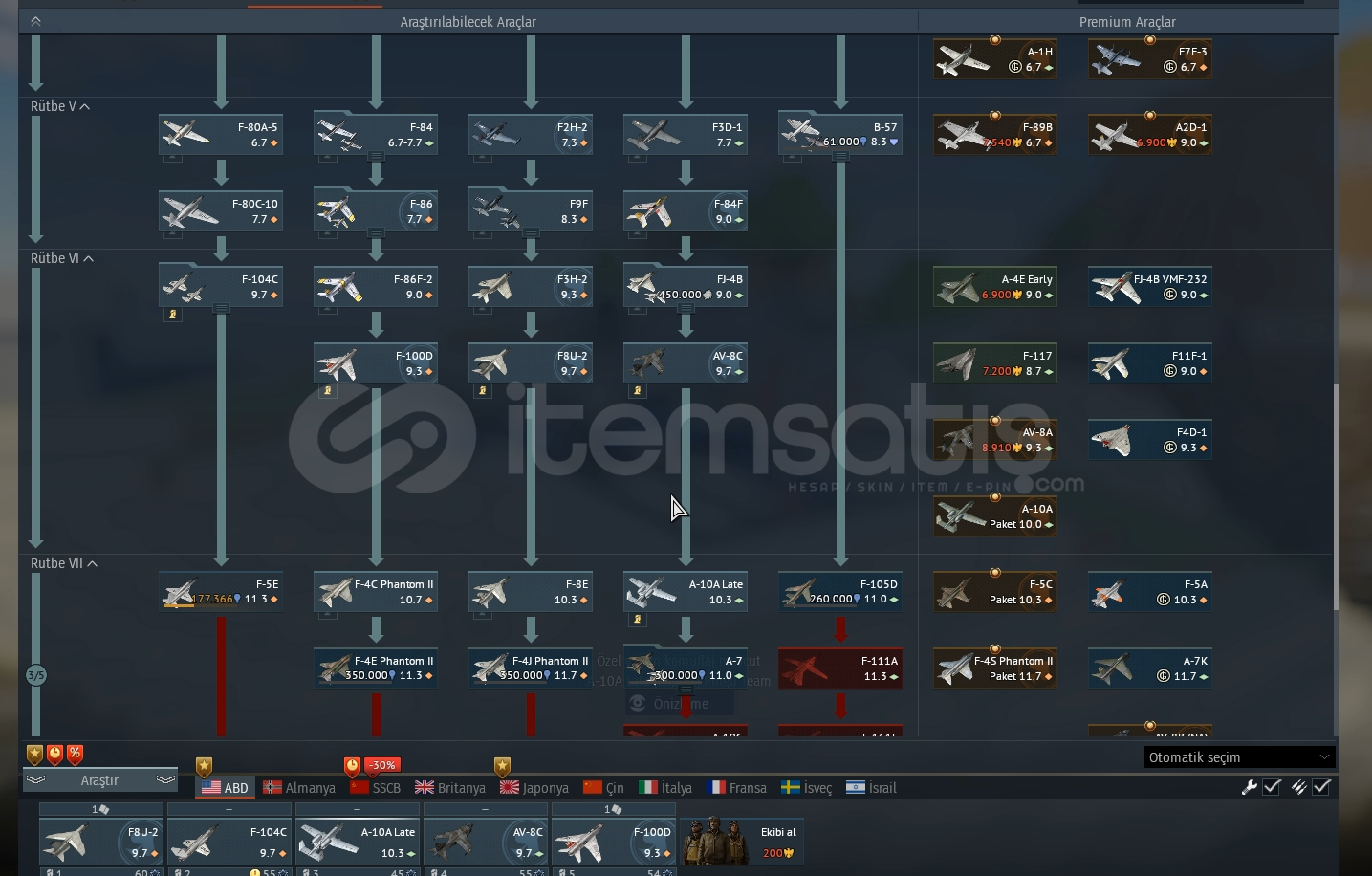The width and height of the screenshot is (1372, 876).
Task: Toggle the auto-repair checkbox beside the wrench
Action: pyautogui.click(x=1273, y=787)
